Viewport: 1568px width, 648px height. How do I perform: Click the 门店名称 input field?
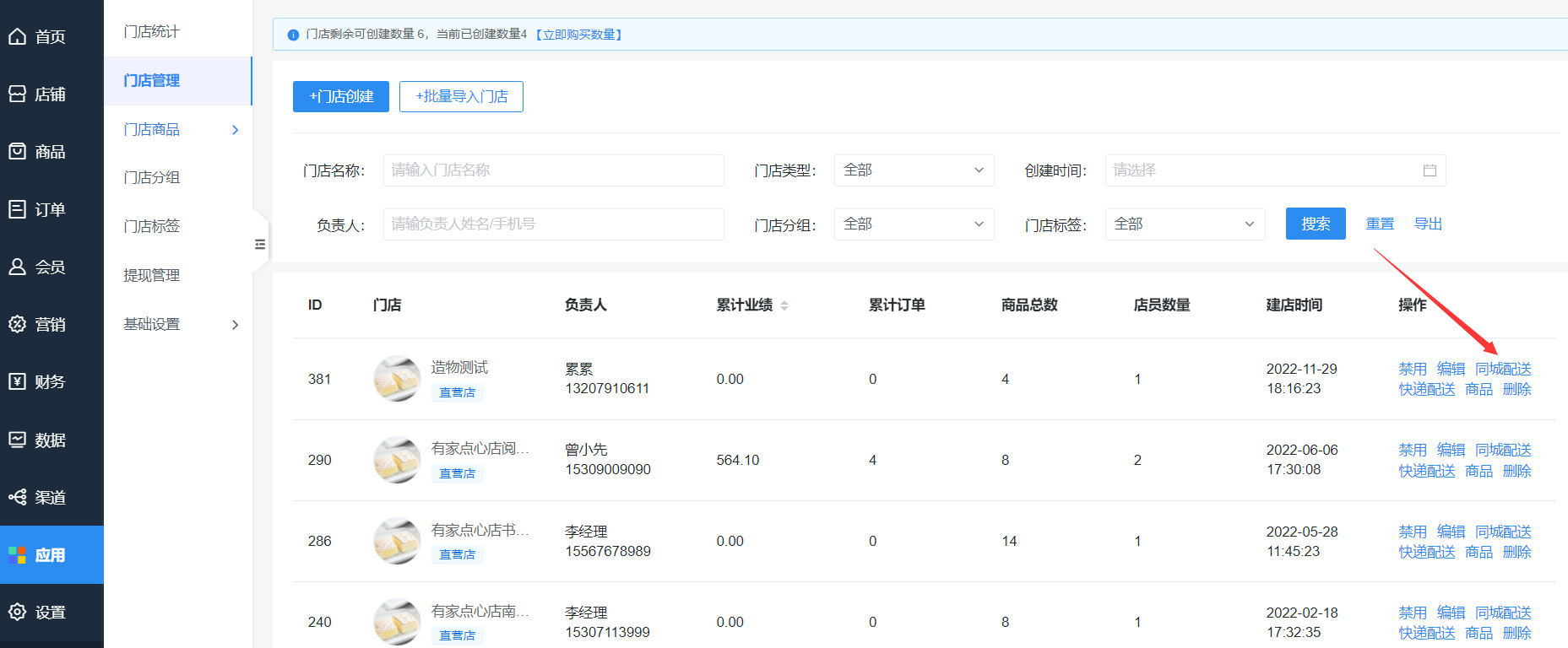coord(553,170)
